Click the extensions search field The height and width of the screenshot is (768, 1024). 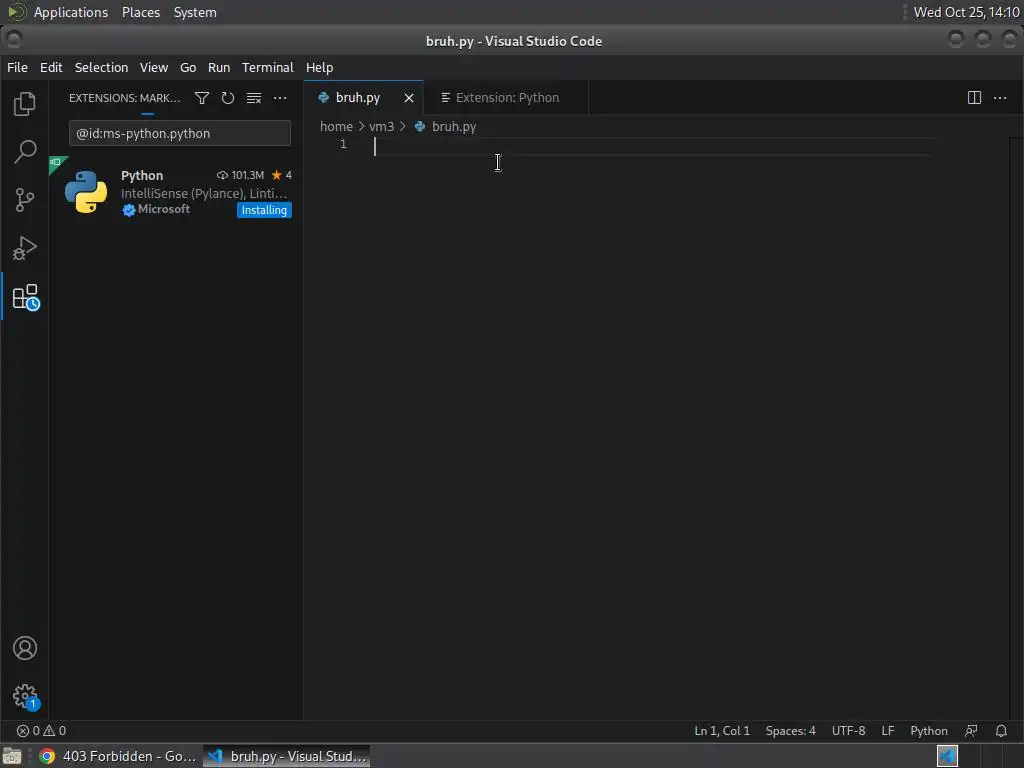tap(180, 133)
